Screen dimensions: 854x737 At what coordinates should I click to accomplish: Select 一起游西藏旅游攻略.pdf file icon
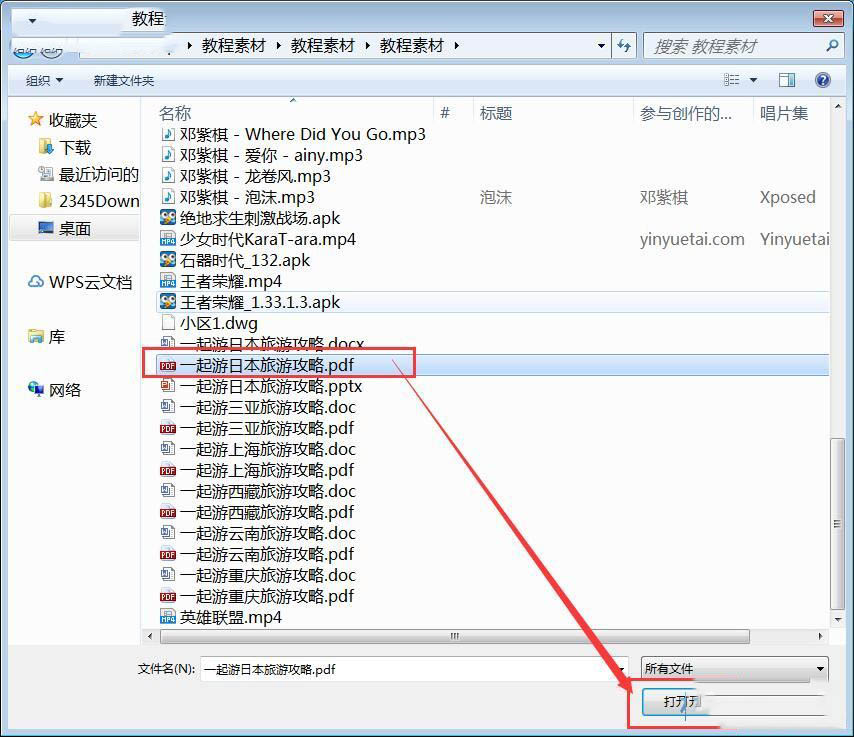pyautogui.click(x=168, y=512)
